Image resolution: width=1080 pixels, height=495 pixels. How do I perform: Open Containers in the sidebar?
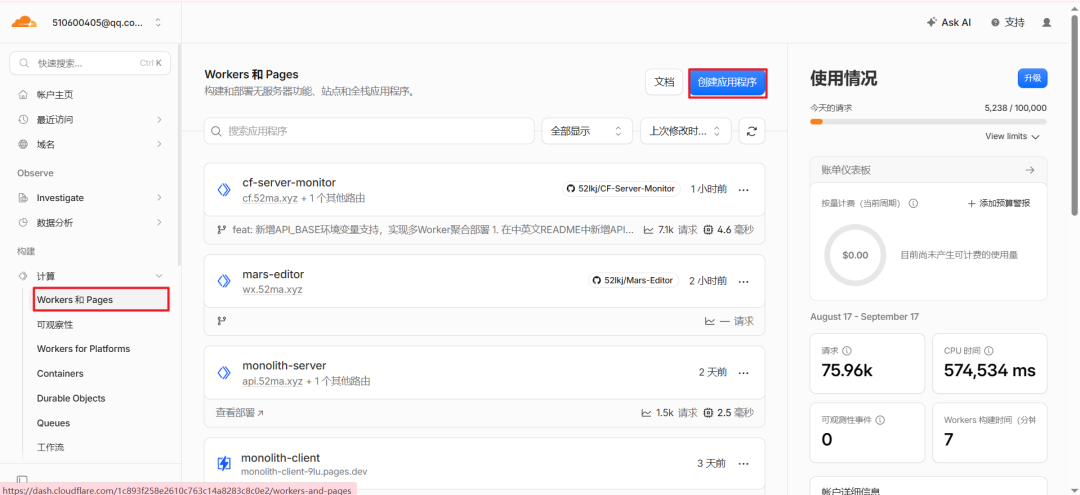[60, 374]
